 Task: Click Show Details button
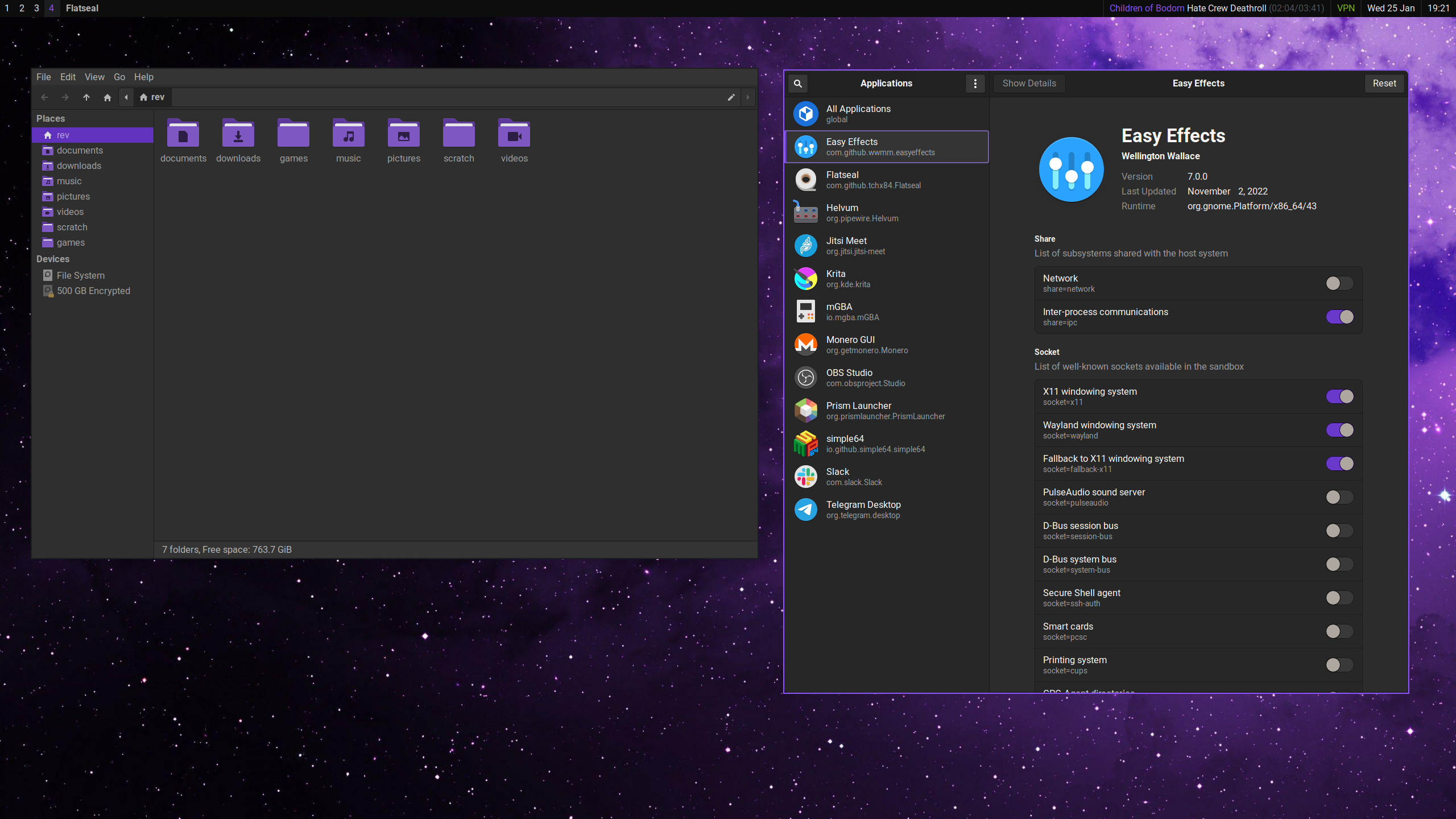1029,84
